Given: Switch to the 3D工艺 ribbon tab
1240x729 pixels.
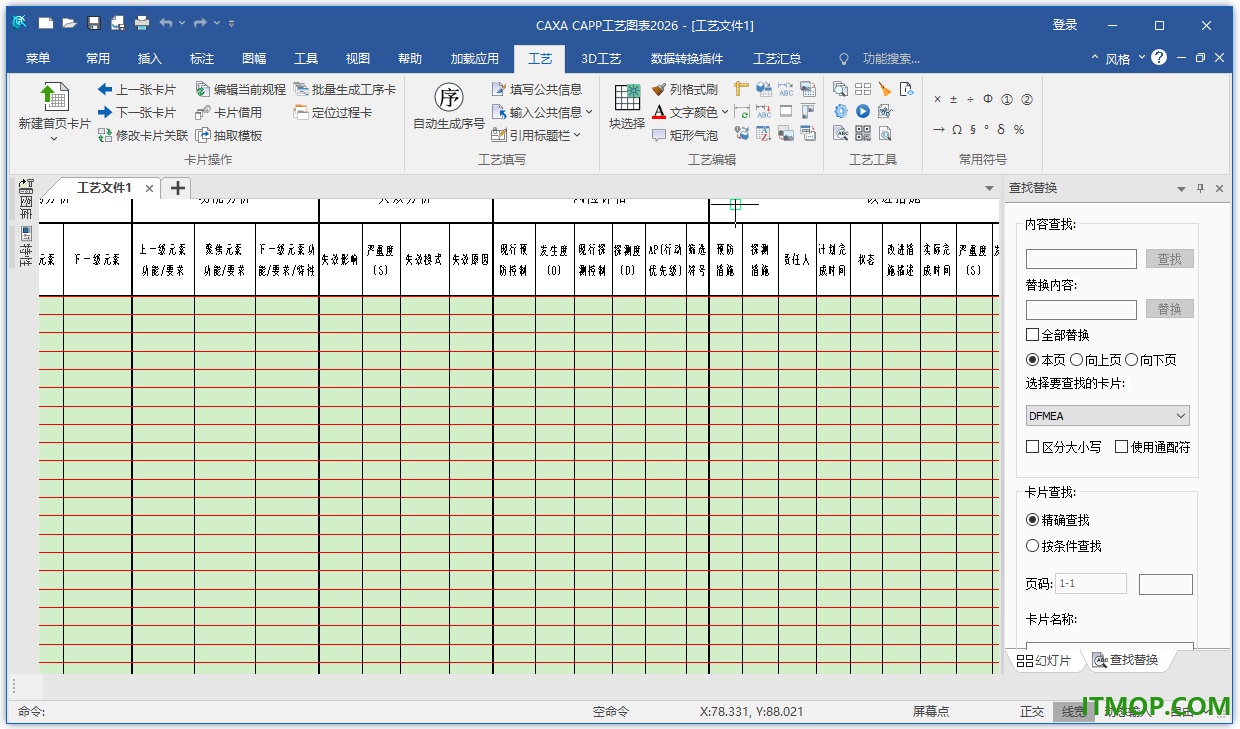Looking at the screenshot, I should click(601, 59).
